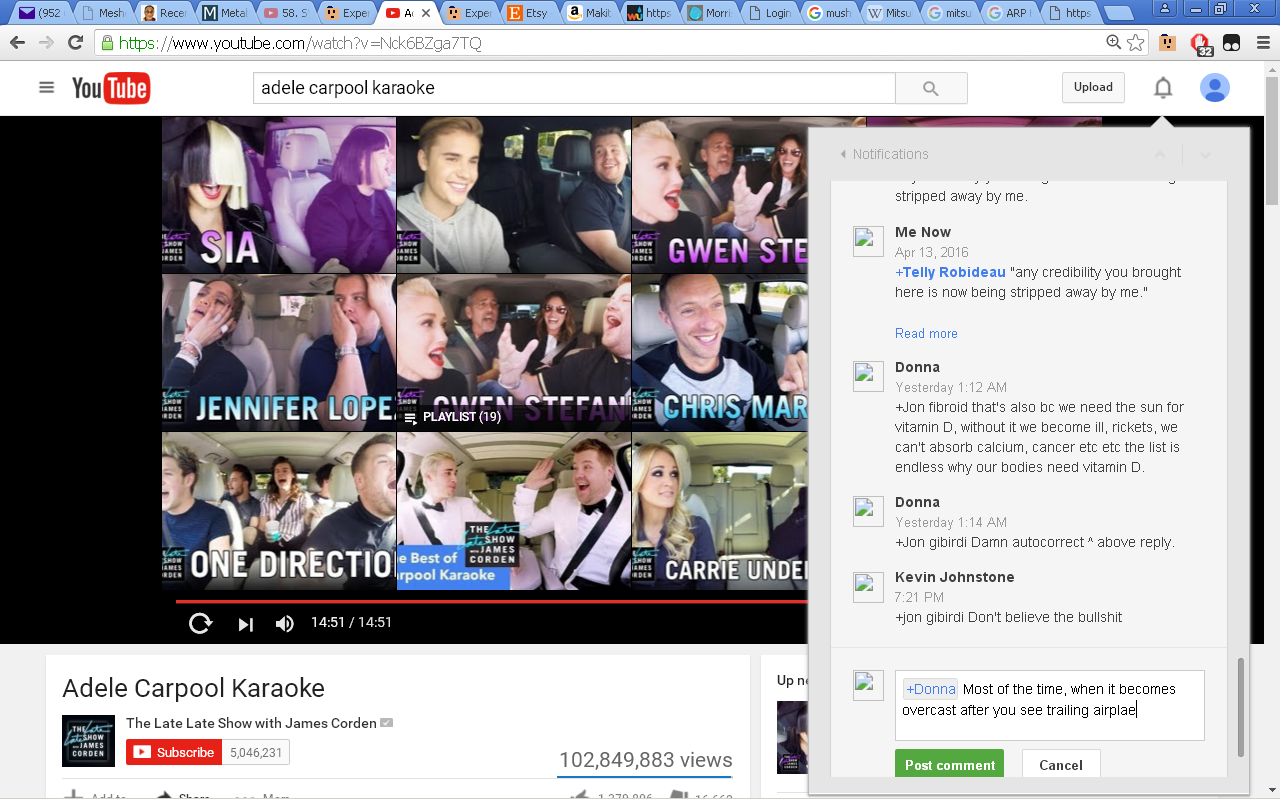Screen dimensions: 1280x800
Task: Replay the video
Action: (200, 623)
